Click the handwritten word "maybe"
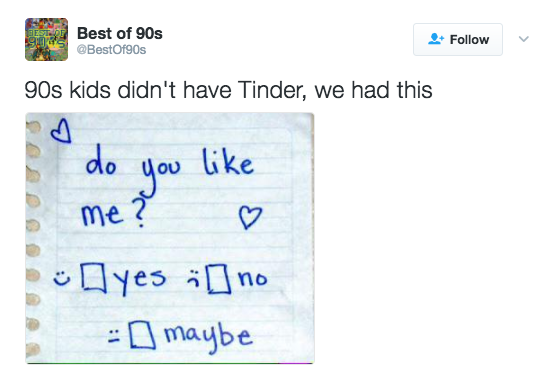This screenshot has height=374, width=554. (208, 337)
